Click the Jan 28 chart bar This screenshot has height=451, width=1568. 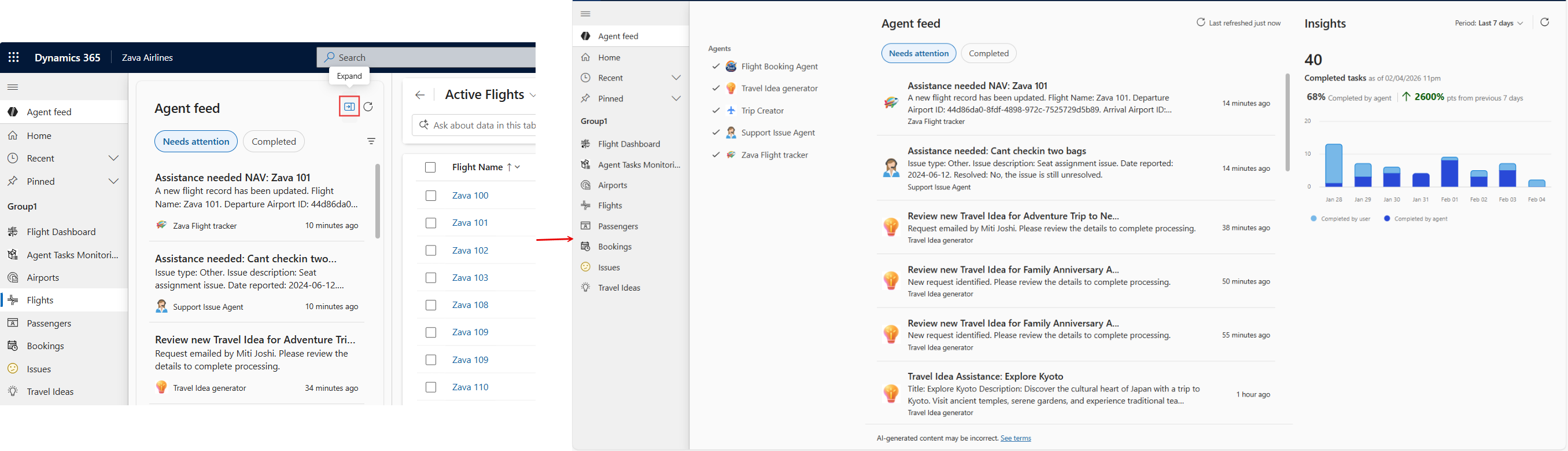[x=1334, y=165]
